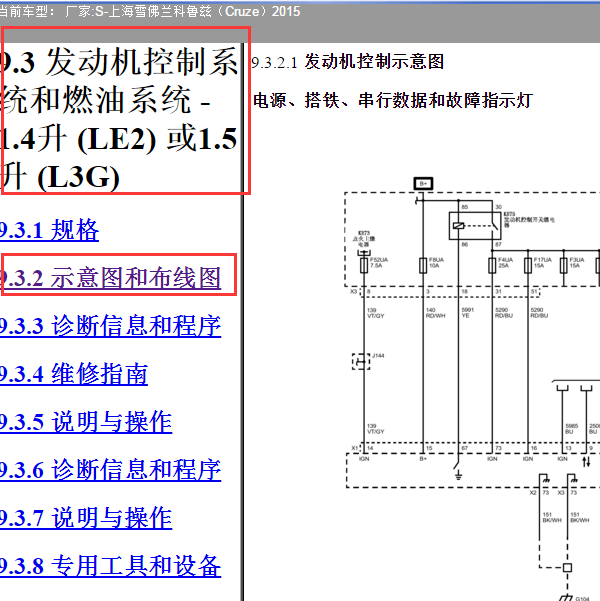This screenshot has width=600, height=601.
Task: Click the B+ battery terminal symbol
Action: (x=423, y=184)
